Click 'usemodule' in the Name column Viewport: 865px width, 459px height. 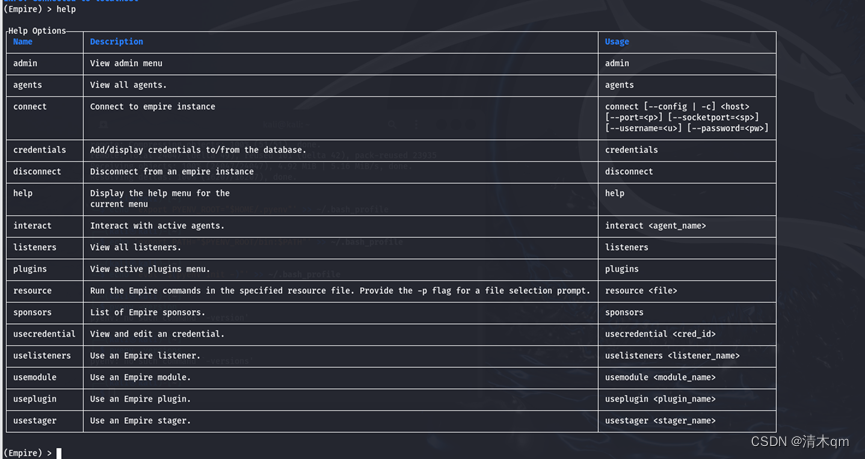35,377
